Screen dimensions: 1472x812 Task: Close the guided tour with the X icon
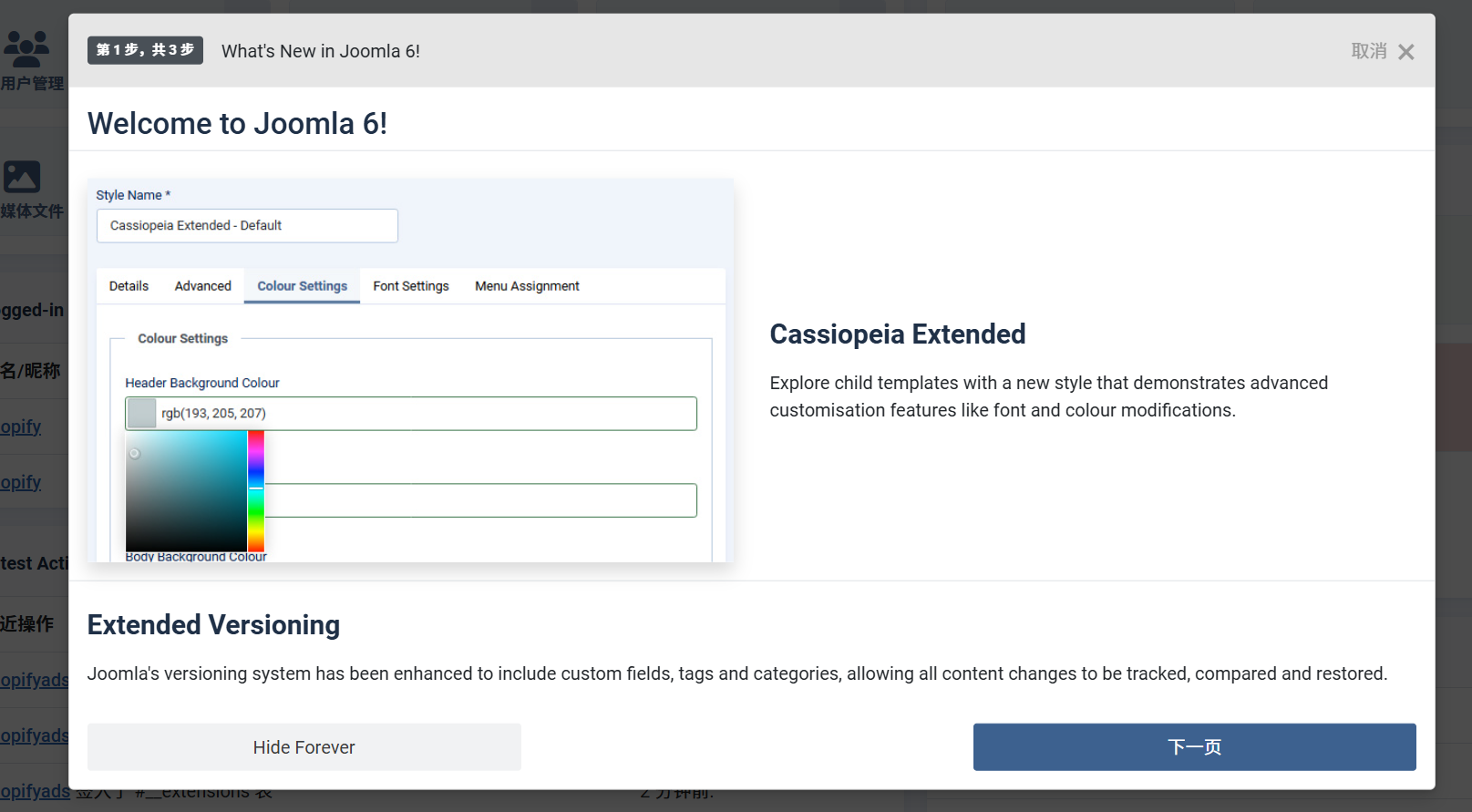pyautogui.click(x=1405, y=52)
